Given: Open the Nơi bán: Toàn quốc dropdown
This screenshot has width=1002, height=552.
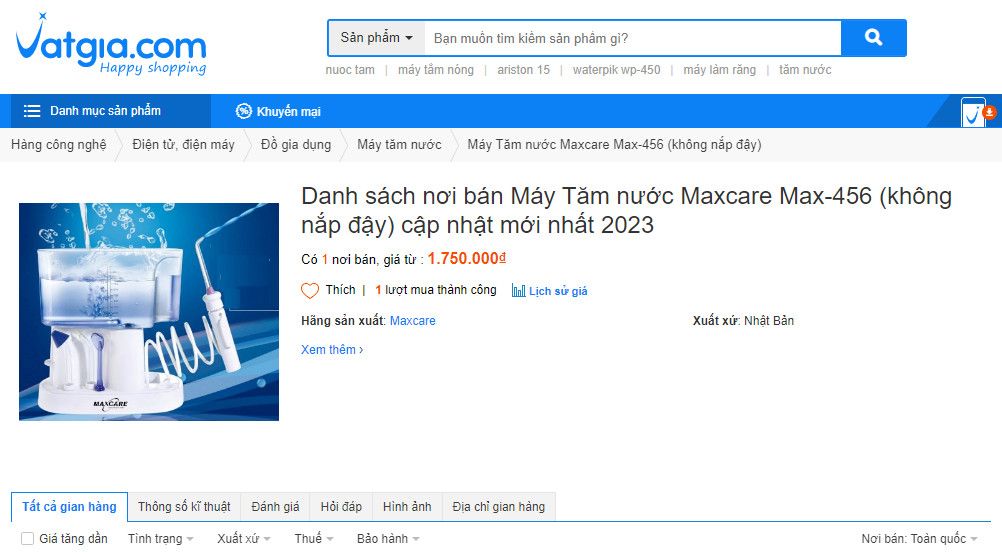Looking at the screenshot, I should [920, 539].
